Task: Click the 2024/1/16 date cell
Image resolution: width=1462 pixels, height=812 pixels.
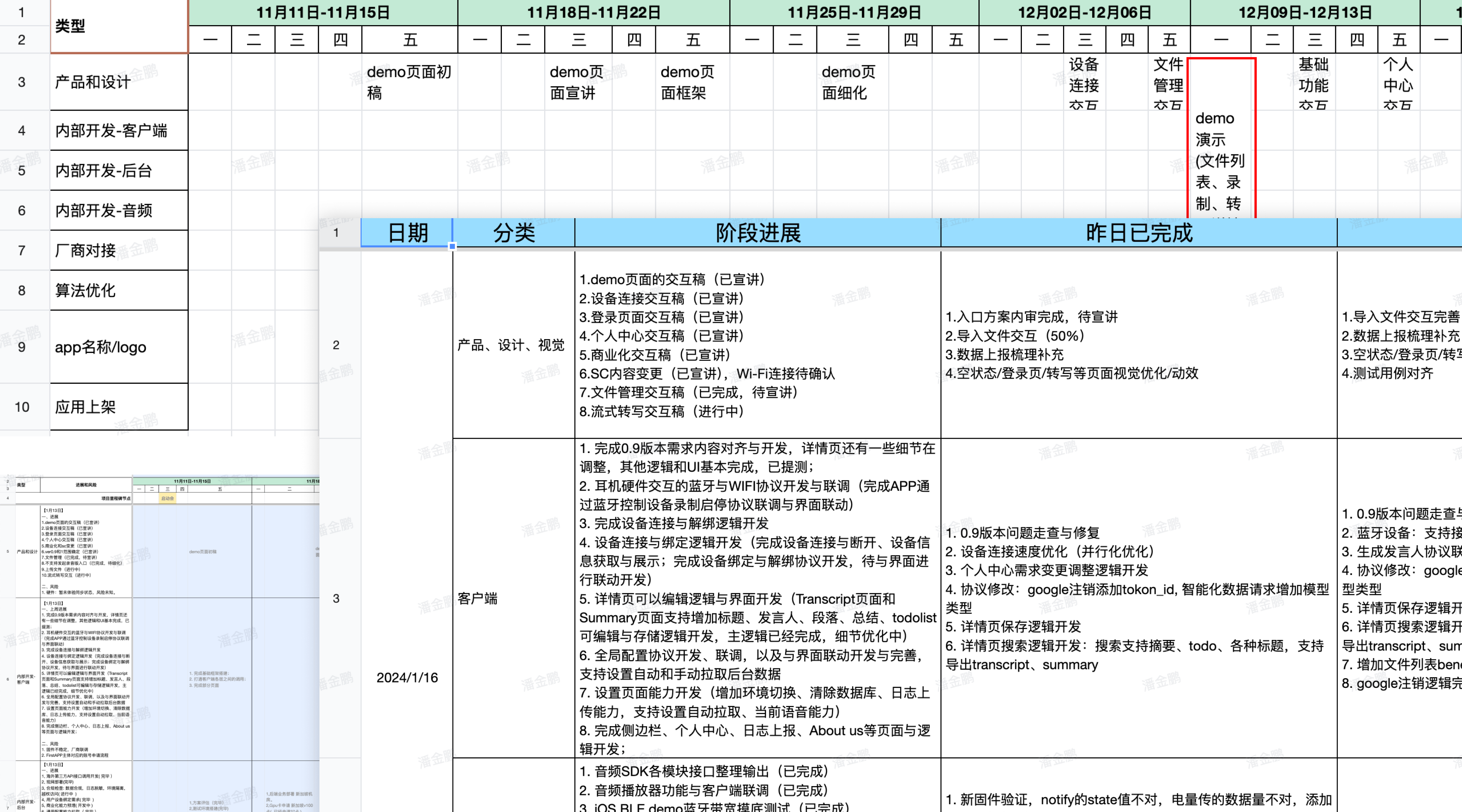Action: coord(407,677)
